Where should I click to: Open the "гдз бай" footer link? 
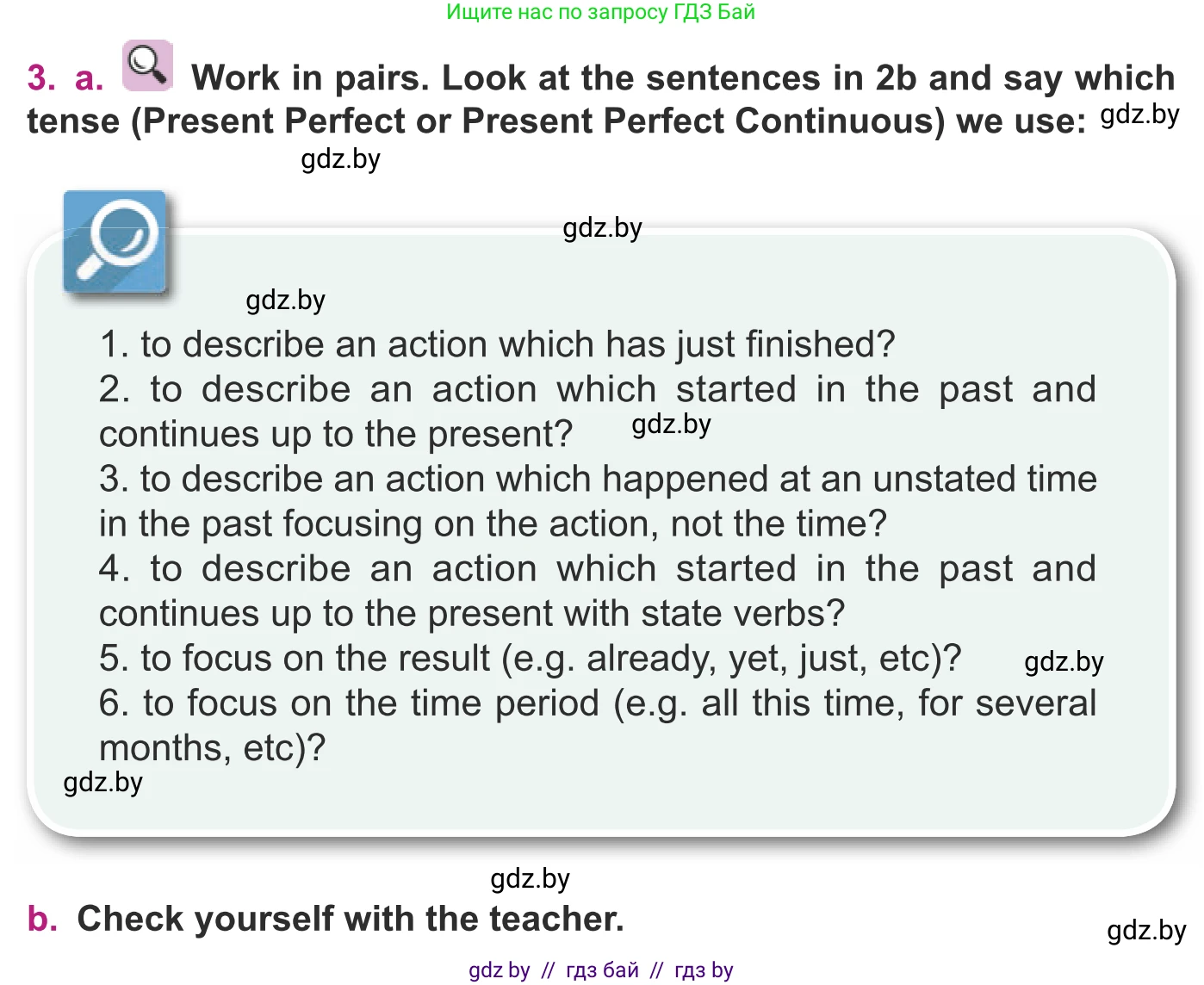click(602, 970)
